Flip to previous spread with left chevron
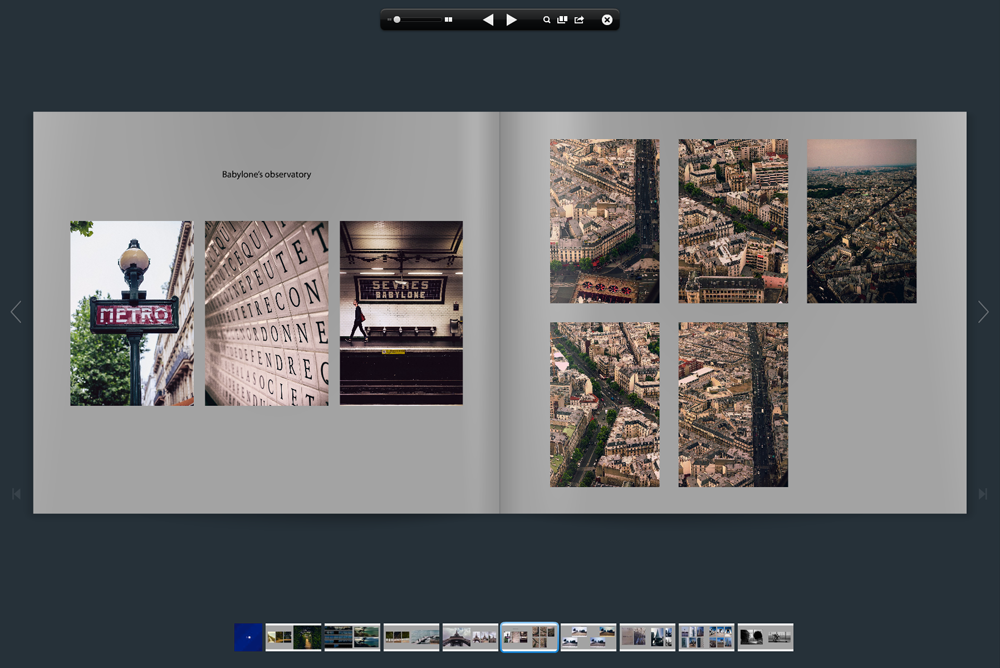Viewport: 1000px width, 668px height. [x=15, y=312]
